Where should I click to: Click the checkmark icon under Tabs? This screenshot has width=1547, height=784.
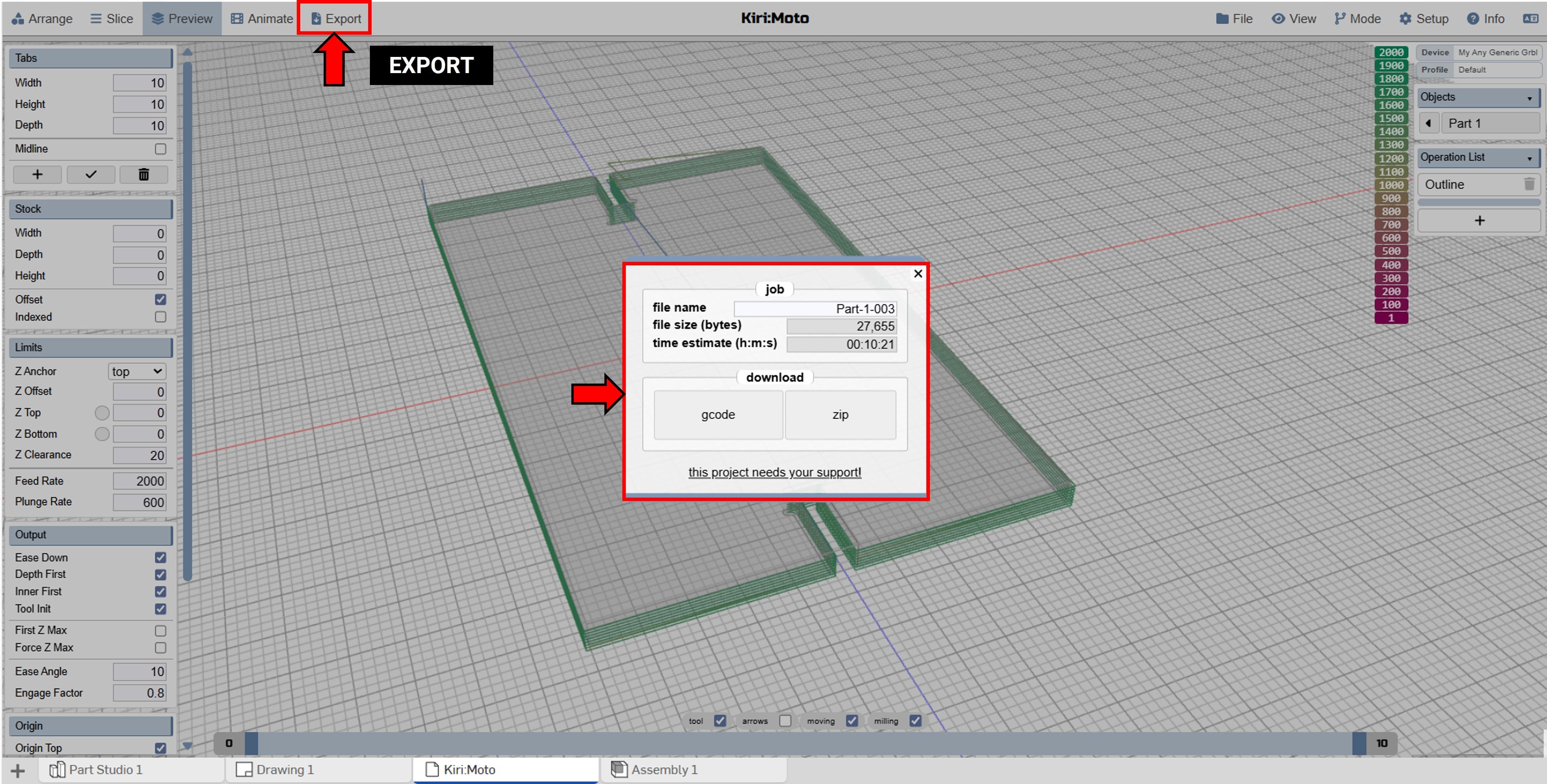[x=91, y=174]
